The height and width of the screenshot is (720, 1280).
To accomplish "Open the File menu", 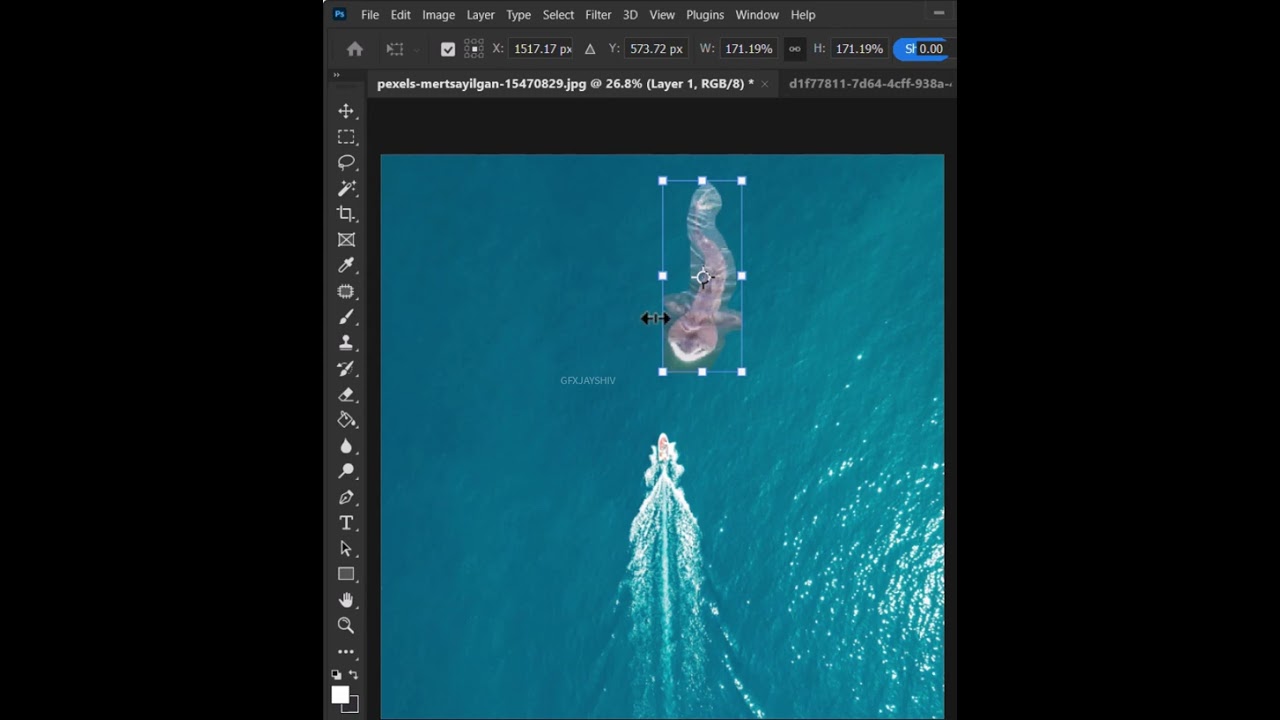I will pos(370,15).
